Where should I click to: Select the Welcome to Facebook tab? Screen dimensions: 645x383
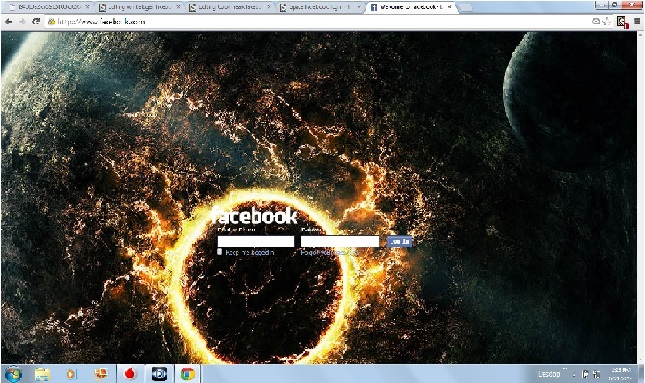411,7
